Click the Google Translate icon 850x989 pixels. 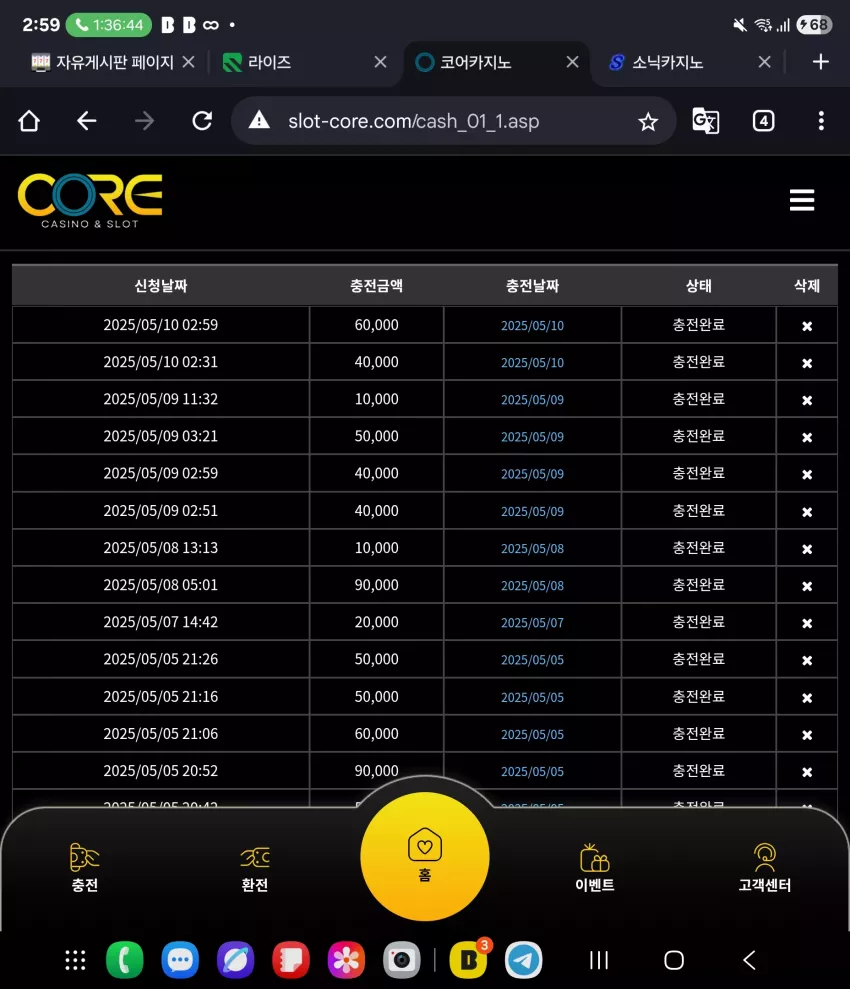tap(705, 120)
